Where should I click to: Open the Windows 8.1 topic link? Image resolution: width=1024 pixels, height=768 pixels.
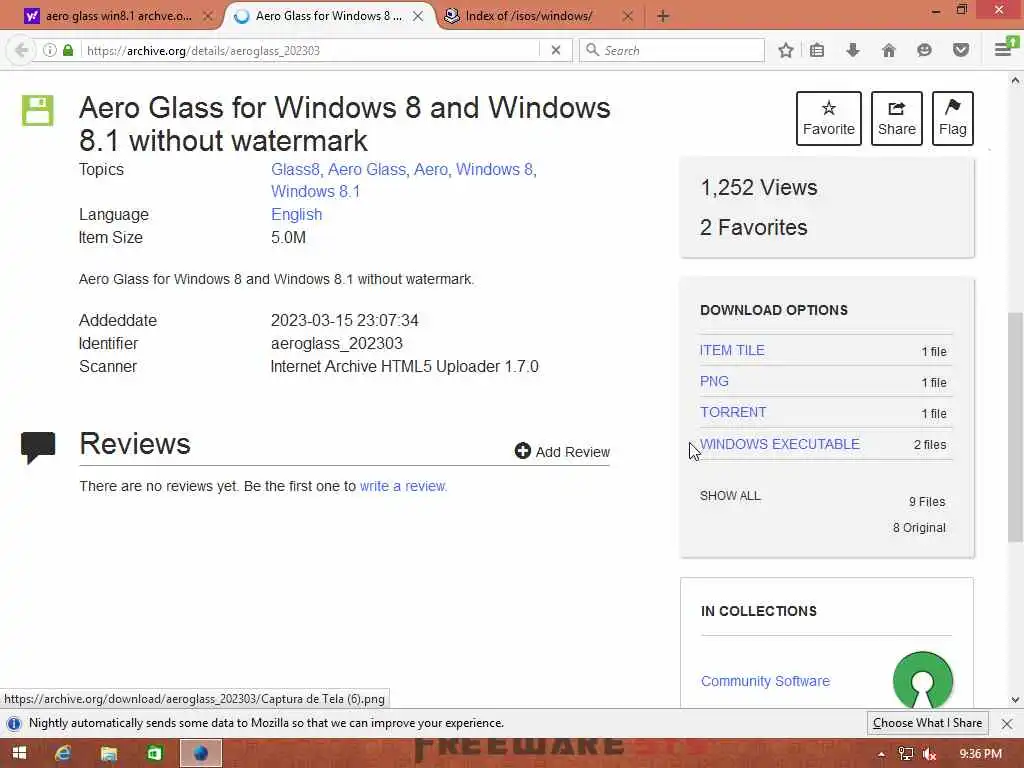pyautogui.click(x=315, y=191)
